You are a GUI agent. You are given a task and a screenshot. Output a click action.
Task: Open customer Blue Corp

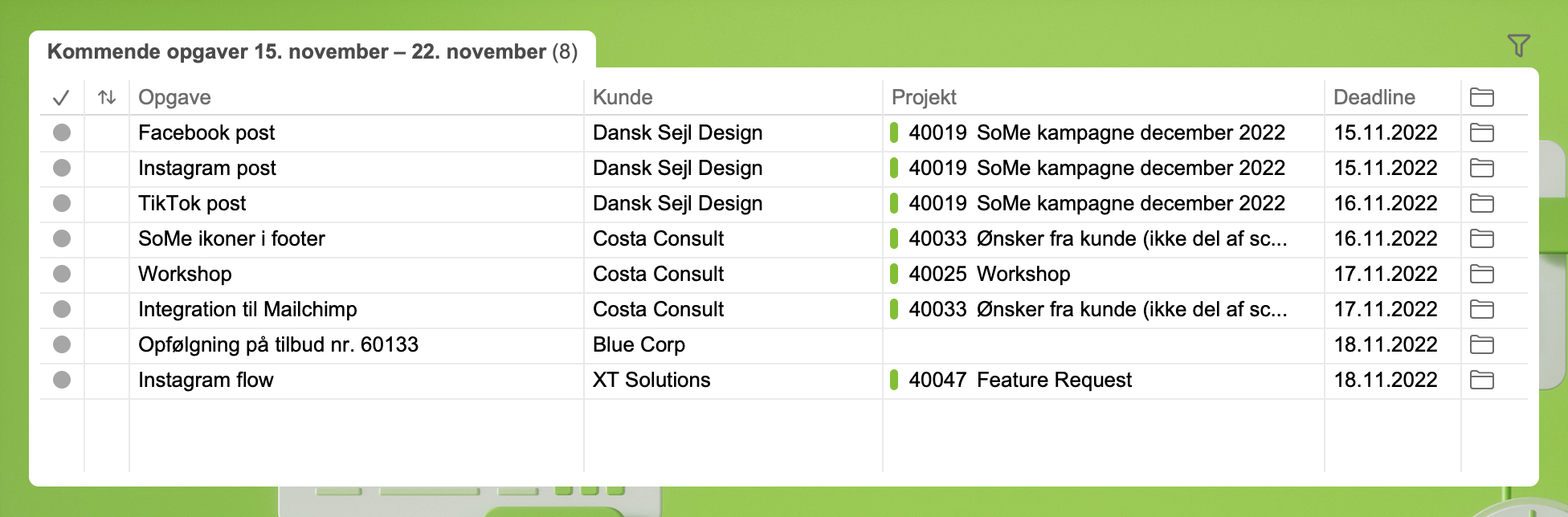pos(639,345)
